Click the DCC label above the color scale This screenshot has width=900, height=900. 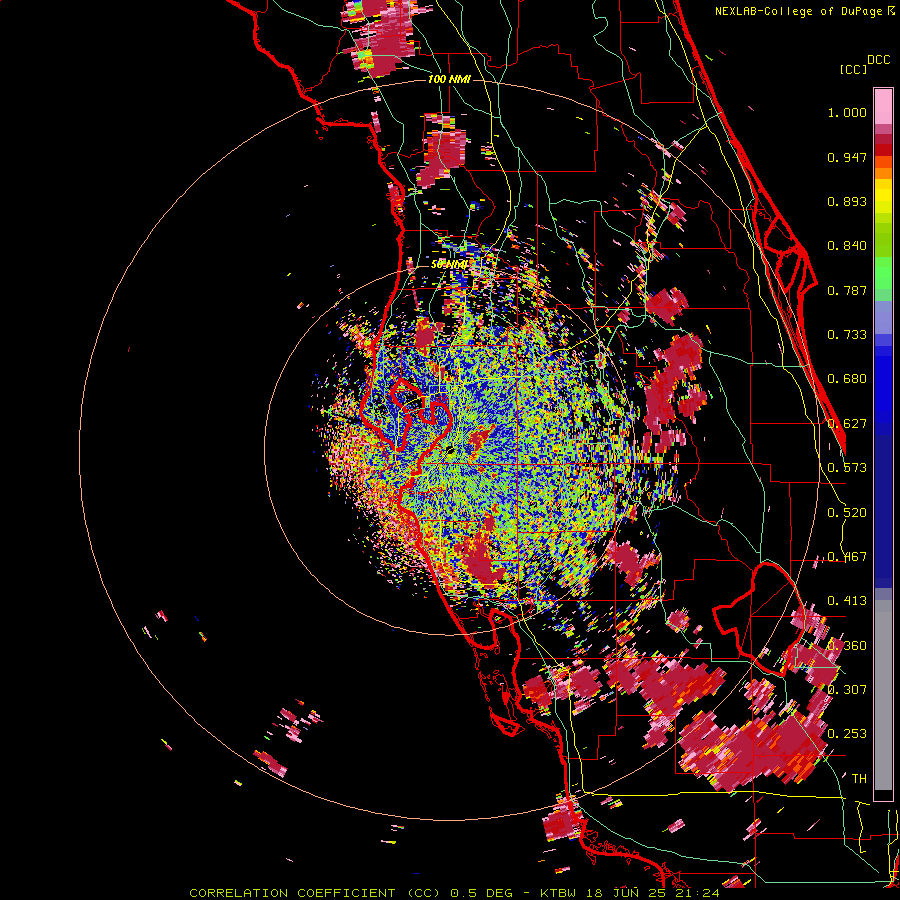click(x=878, y=60)
